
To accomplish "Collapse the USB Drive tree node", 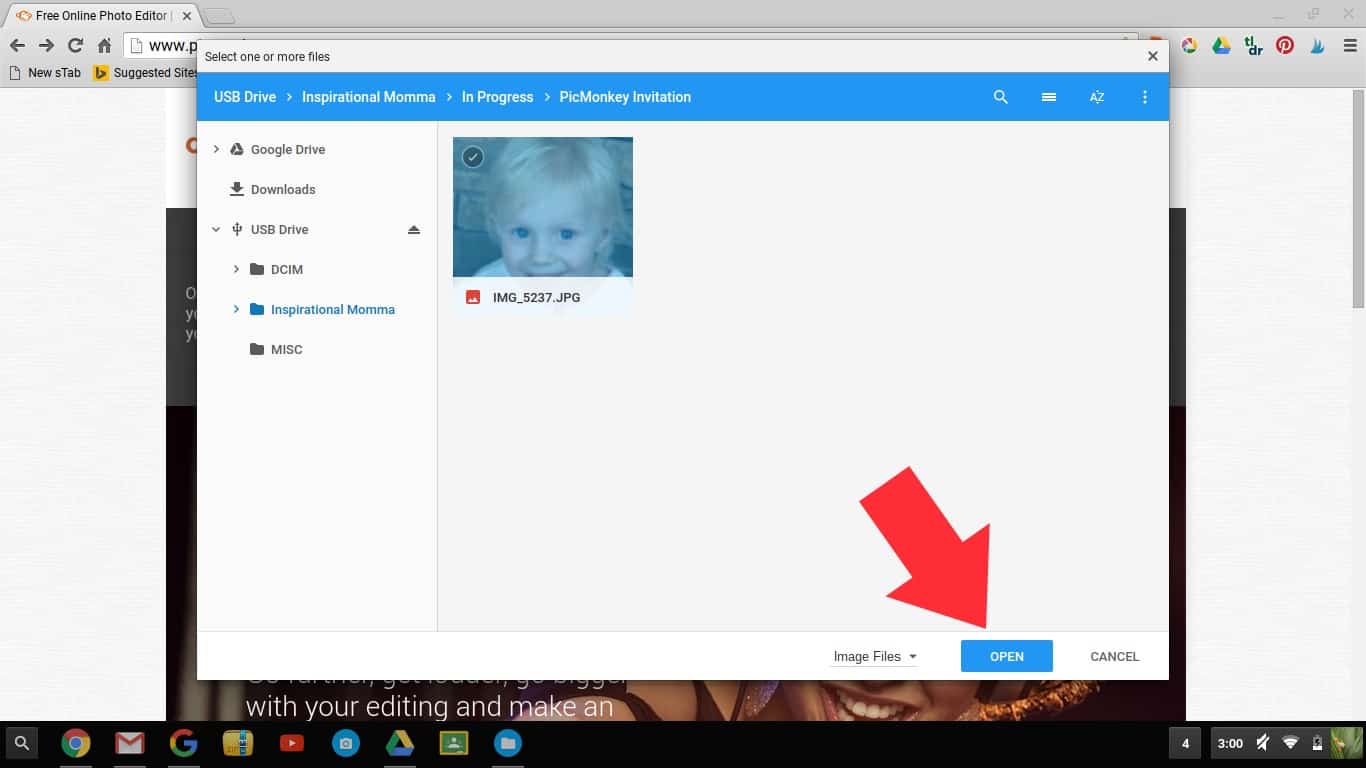I will (216, 230).
